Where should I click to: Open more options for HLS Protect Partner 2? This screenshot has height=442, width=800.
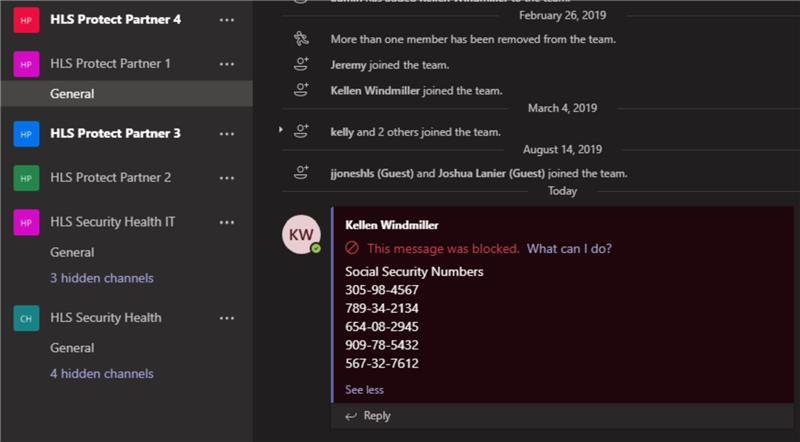pyautogui.click(x=227, y=178)
